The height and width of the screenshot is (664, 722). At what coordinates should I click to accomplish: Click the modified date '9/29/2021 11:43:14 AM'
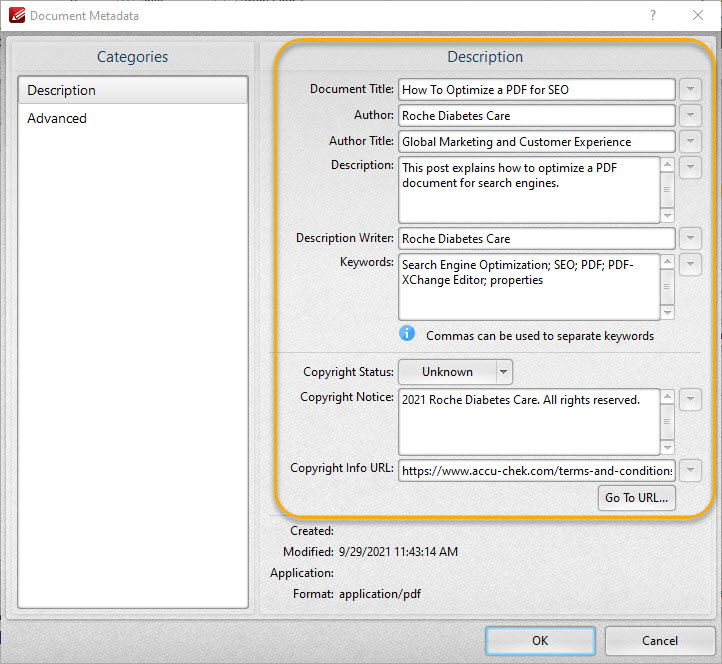pos(398,552)
